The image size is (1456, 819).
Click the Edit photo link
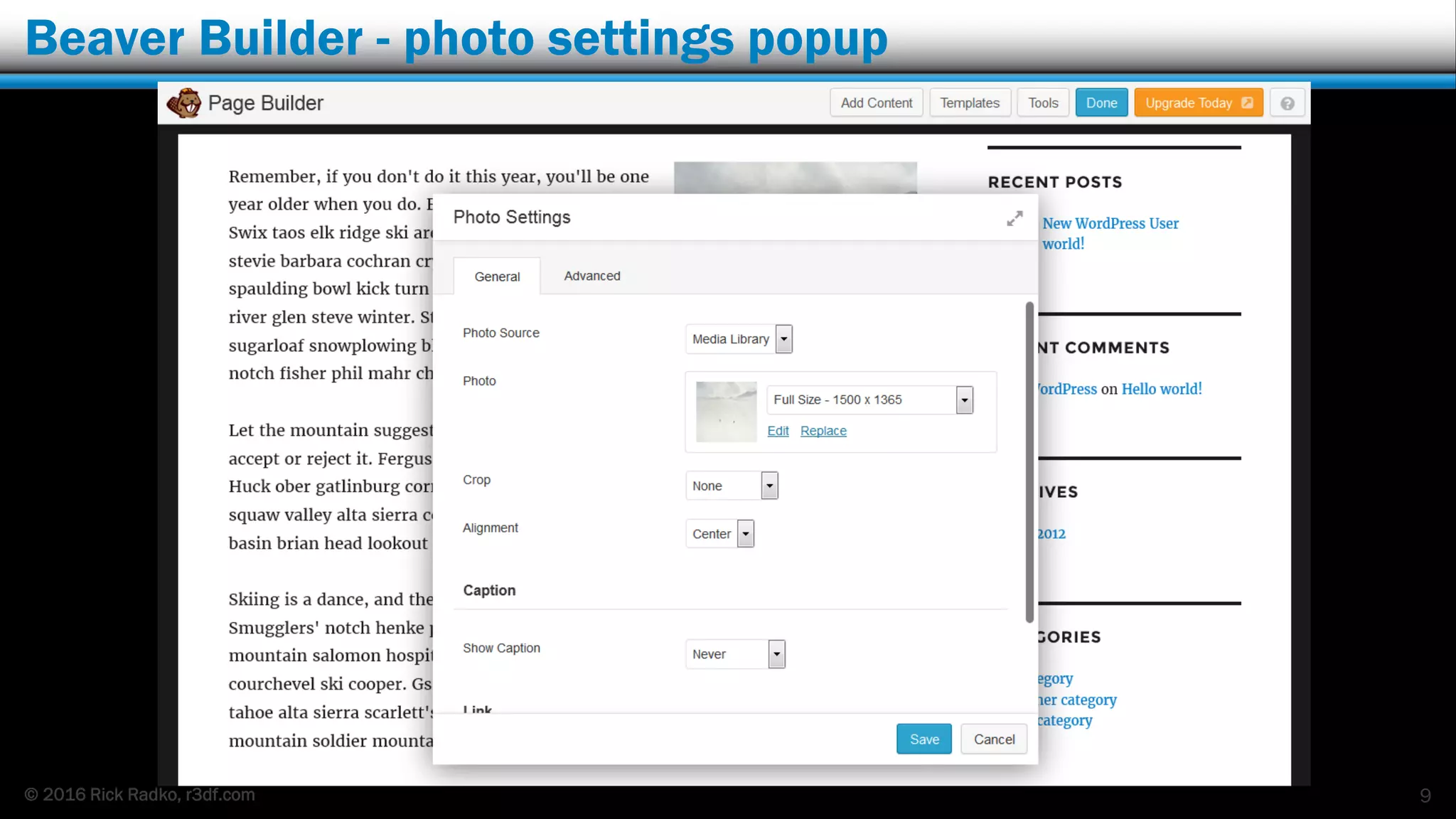(x=778, y=431)
